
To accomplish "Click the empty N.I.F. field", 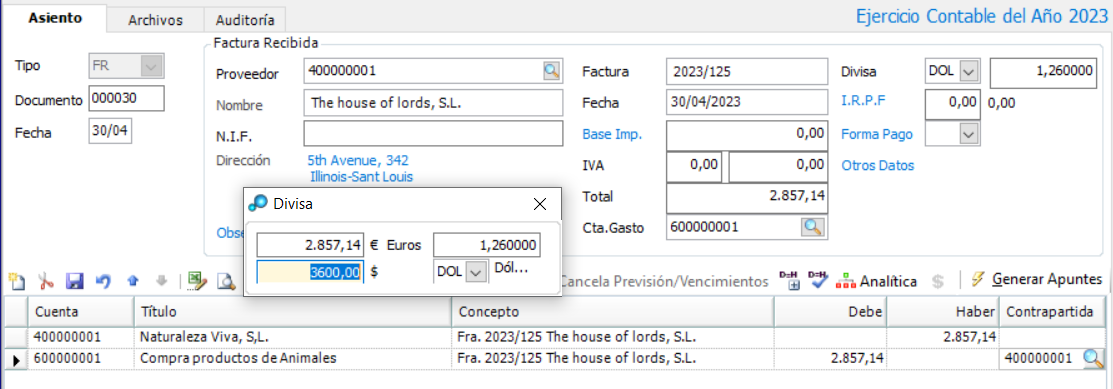I will click(x=433, y=133).
